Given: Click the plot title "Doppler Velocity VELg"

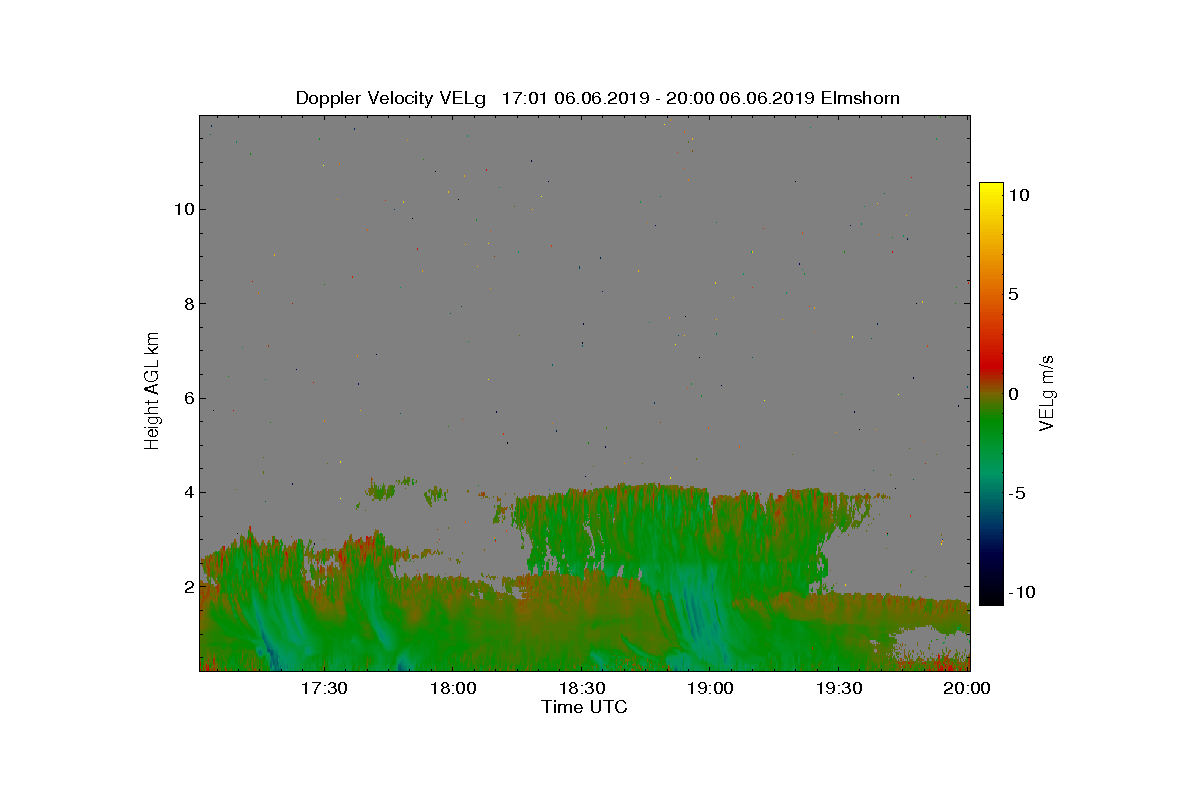Looking at the screenshot, I should click(x=390, y=98).
